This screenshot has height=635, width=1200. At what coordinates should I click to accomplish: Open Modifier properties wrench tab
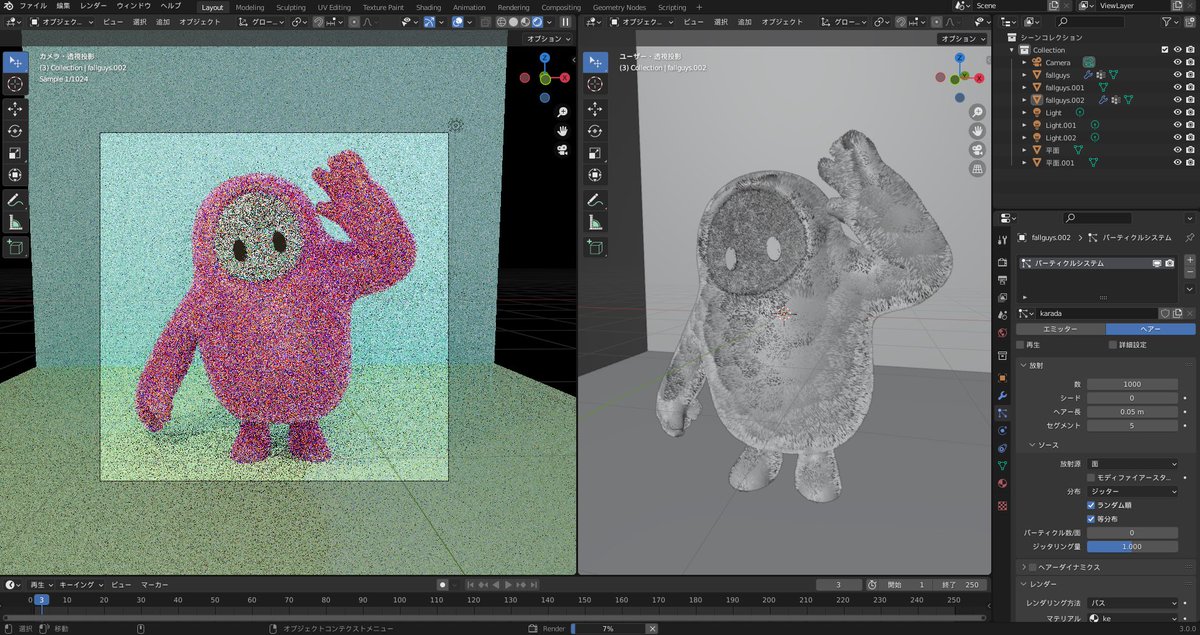coord(1002,395)
